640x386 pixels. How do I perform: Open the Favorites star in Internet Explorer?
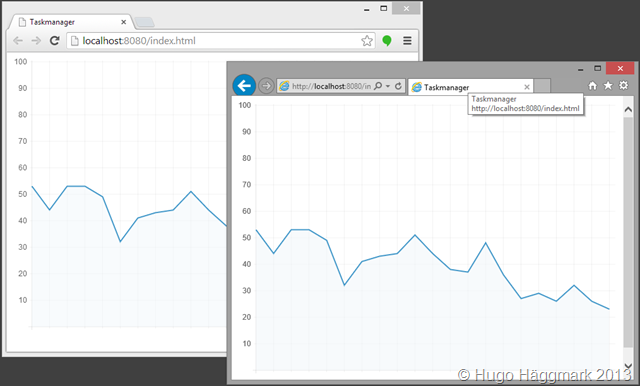coord(608,85)
